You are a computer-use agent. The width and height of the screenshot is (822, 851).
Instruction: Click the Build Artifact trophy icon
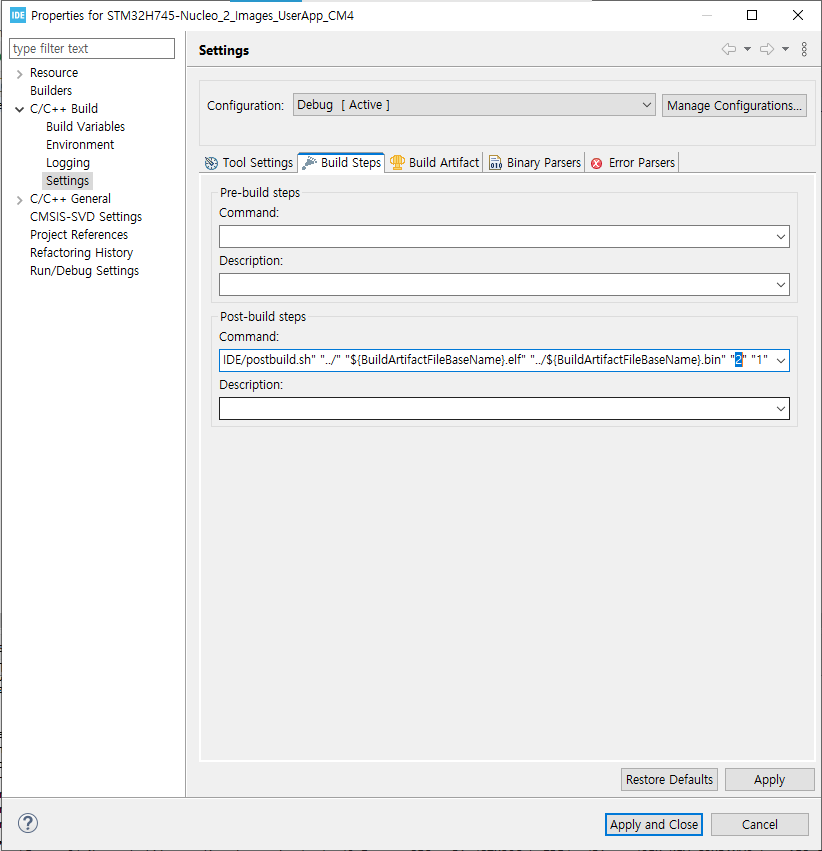click(397, 162)
